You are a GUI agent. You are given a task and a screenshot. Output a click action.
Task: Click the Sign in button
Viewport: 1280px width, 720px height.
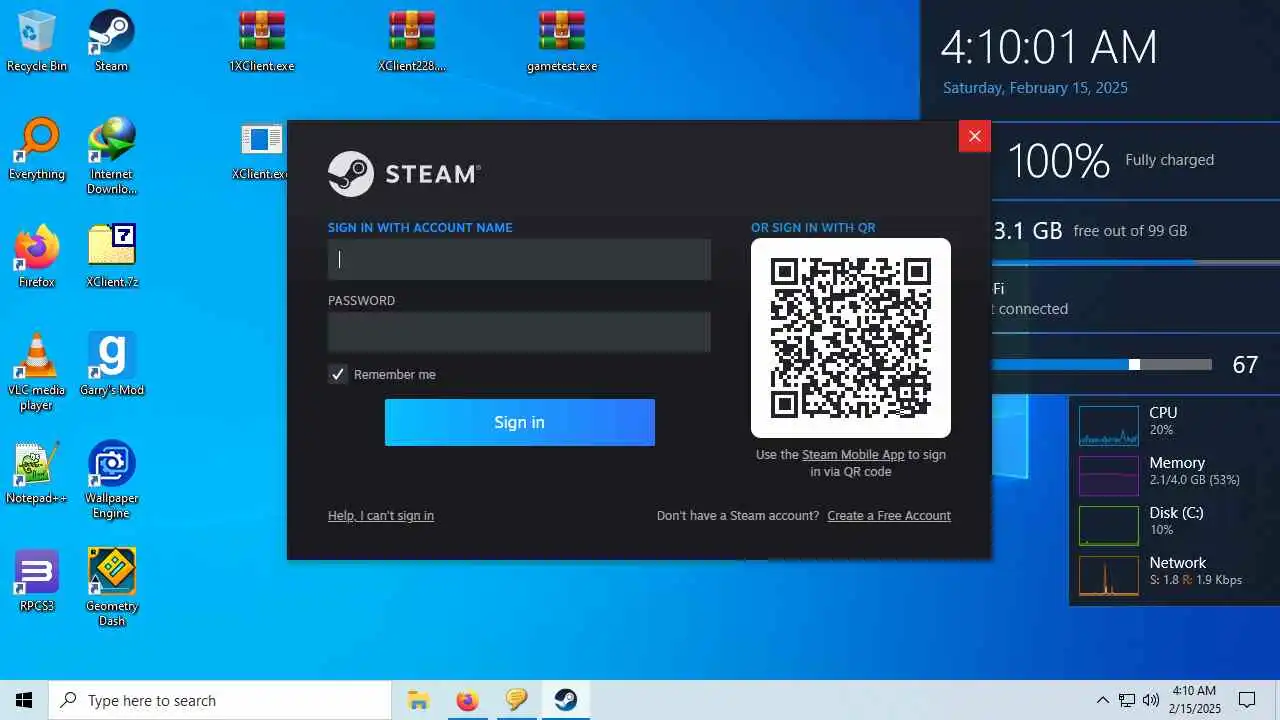tap(520, 422)
